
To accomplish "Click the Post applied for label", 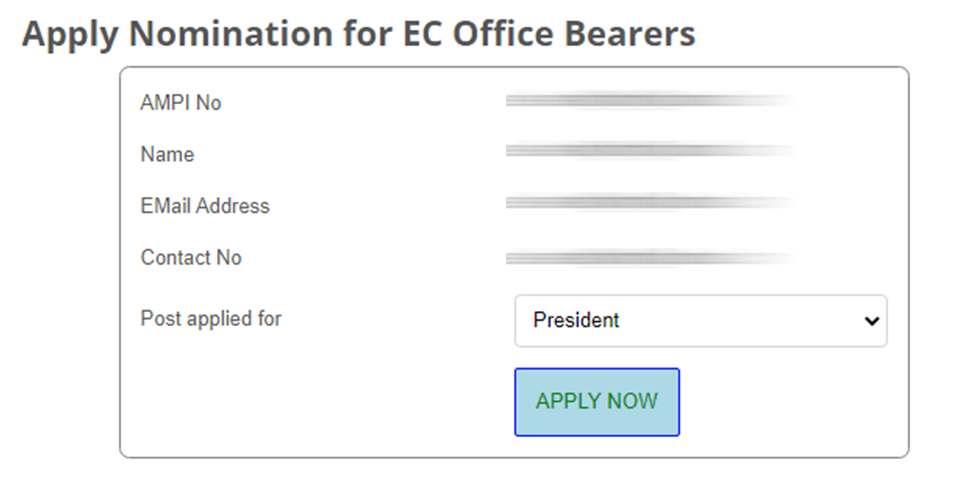I will [211, 319].
